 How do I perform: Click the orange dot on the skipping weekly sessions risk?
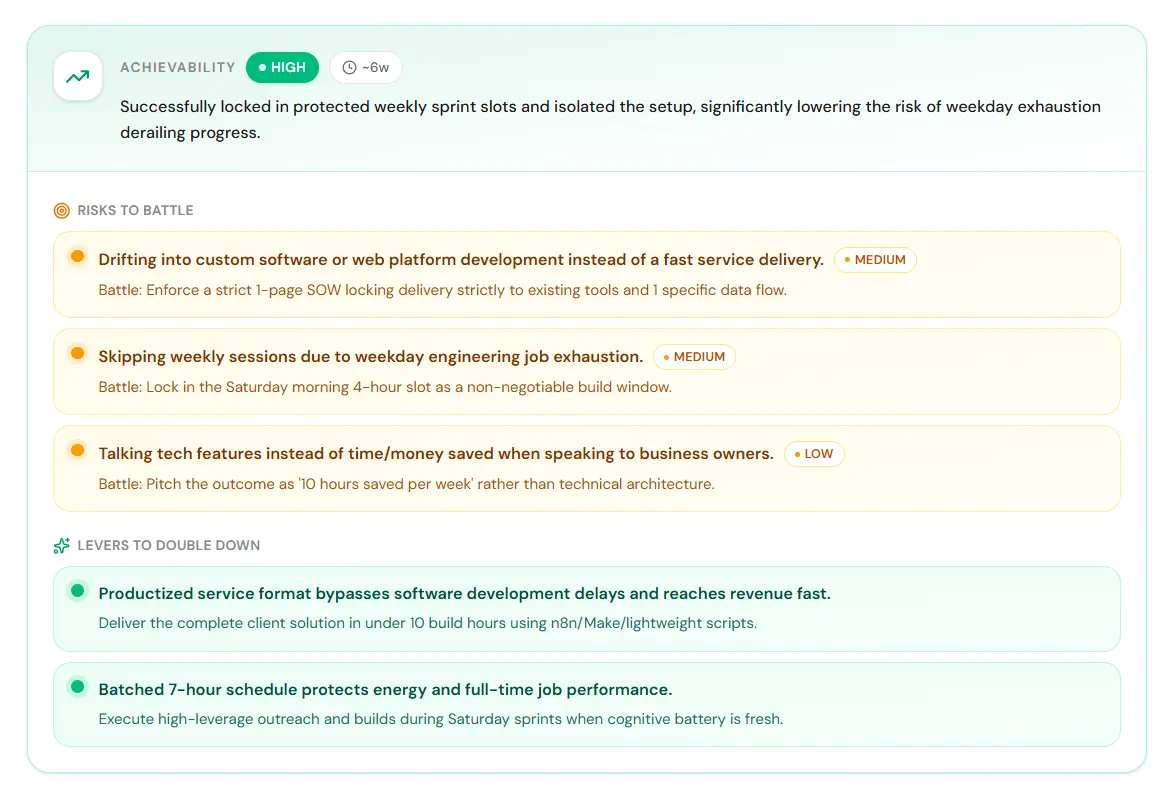tap(78, 353)
